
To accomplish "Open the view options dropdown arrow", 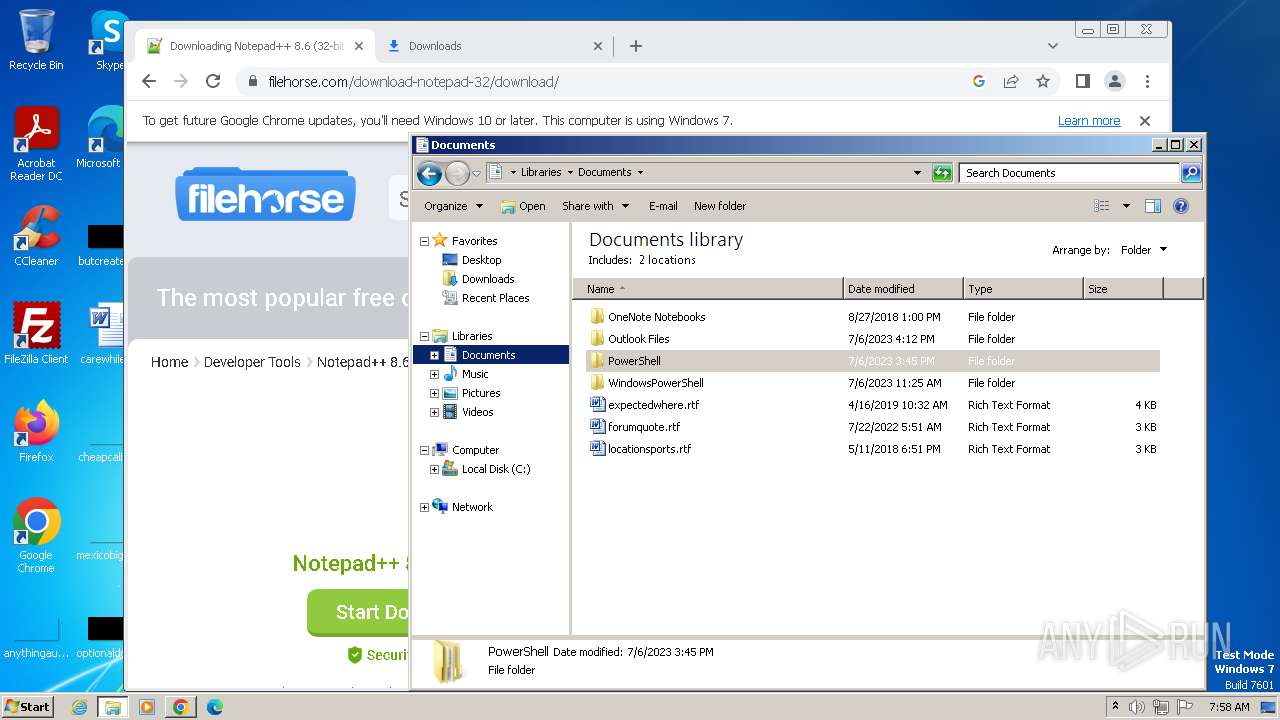I will pos(1126,206).
